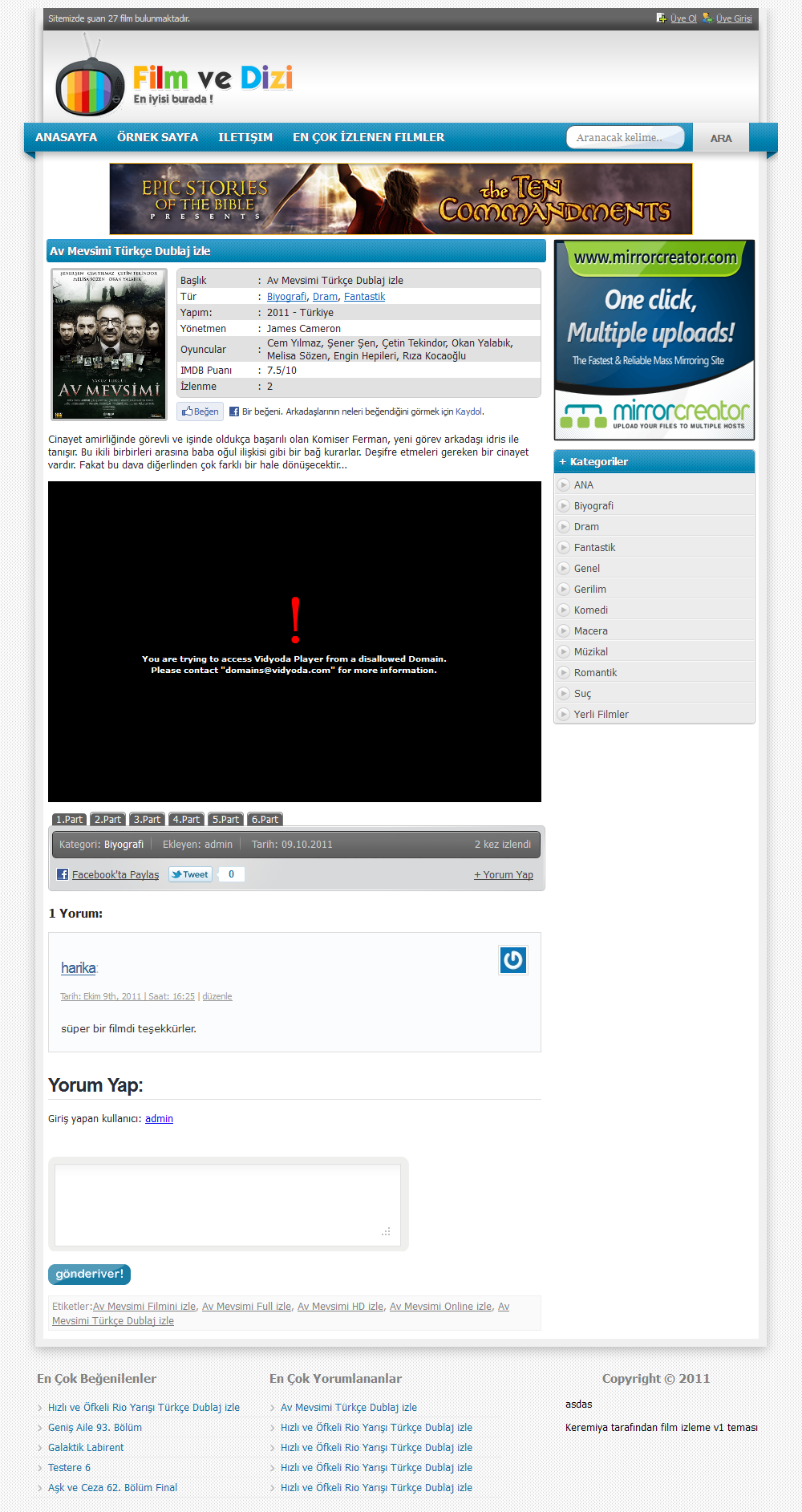Click the Tweet button
The height and width of the screenshot is (1512, 802).
(x=190, y=874)
